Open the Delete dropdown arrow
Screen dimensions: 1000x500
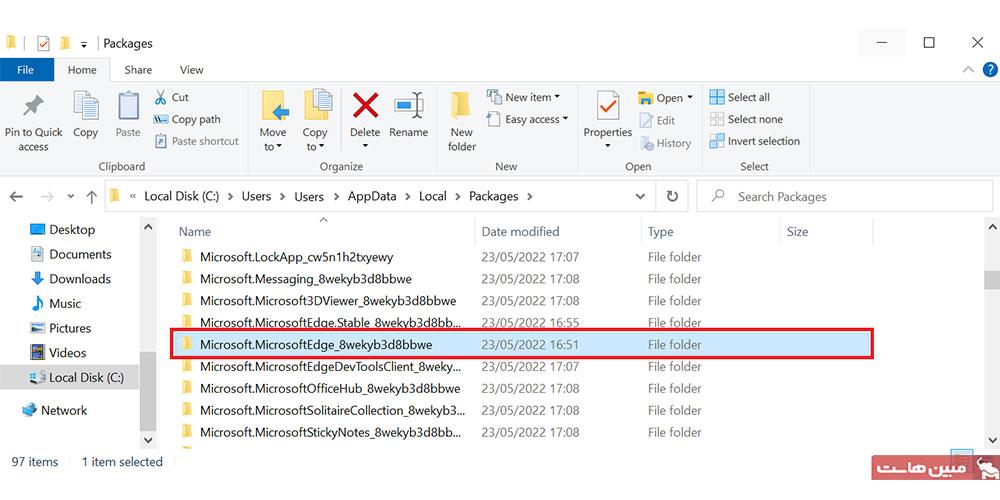(x=365, y=146)
